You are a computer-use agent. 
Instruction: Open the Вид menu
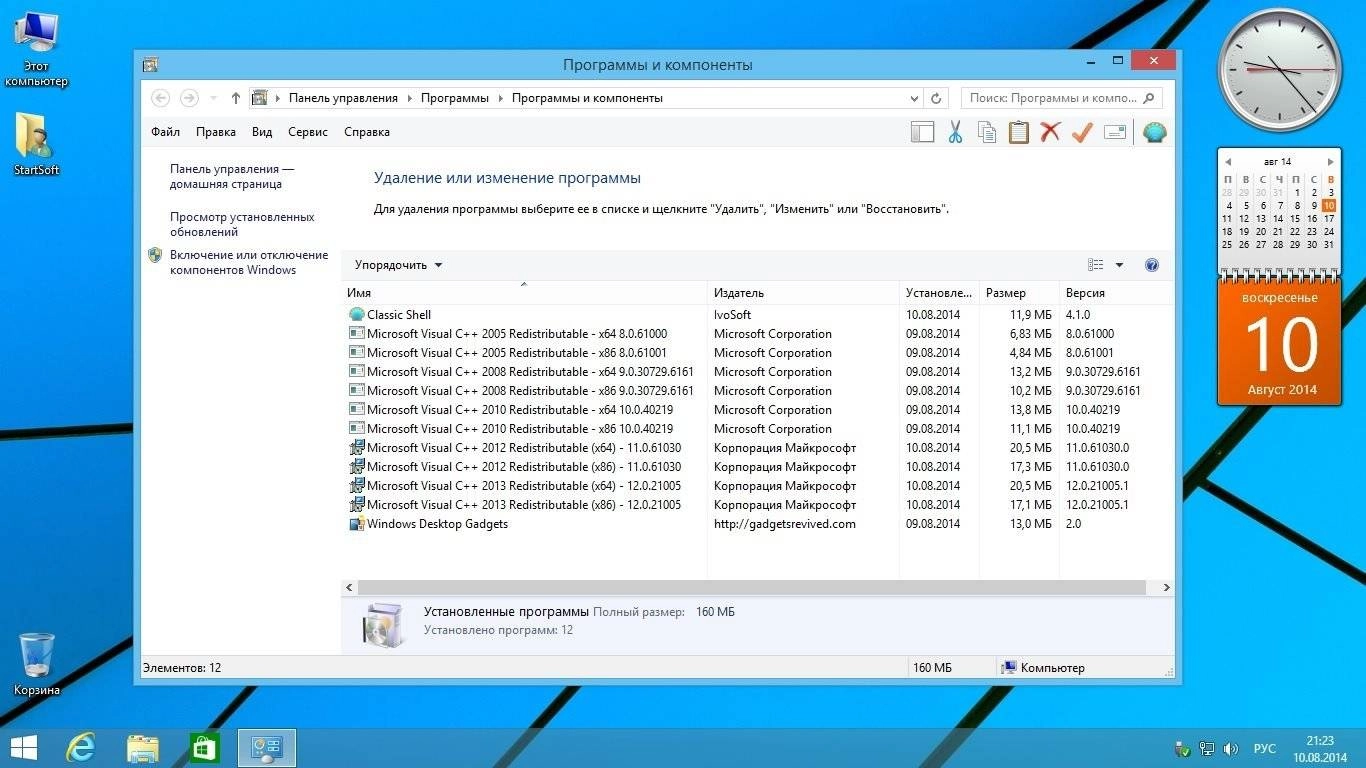click(262, 132)
